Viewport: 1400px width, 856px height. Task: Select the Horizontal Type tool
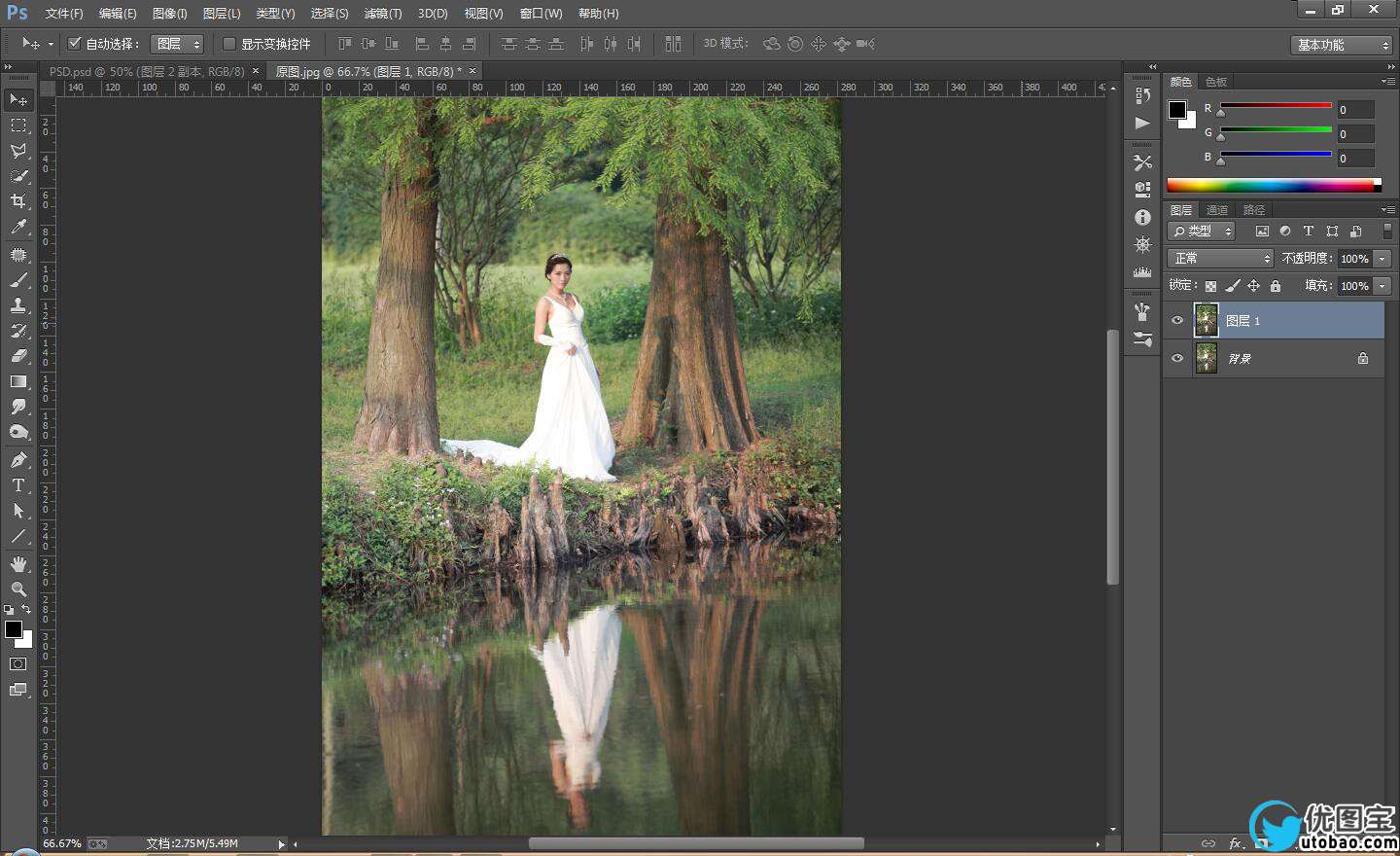(x=17, y=485)
